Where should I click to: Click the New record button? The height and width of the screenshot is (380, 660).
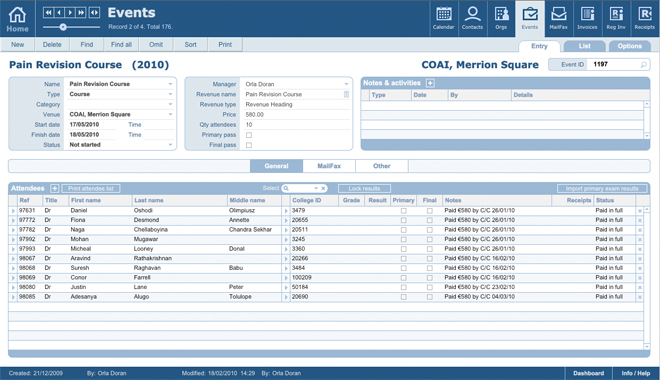(x=17, y=45)
